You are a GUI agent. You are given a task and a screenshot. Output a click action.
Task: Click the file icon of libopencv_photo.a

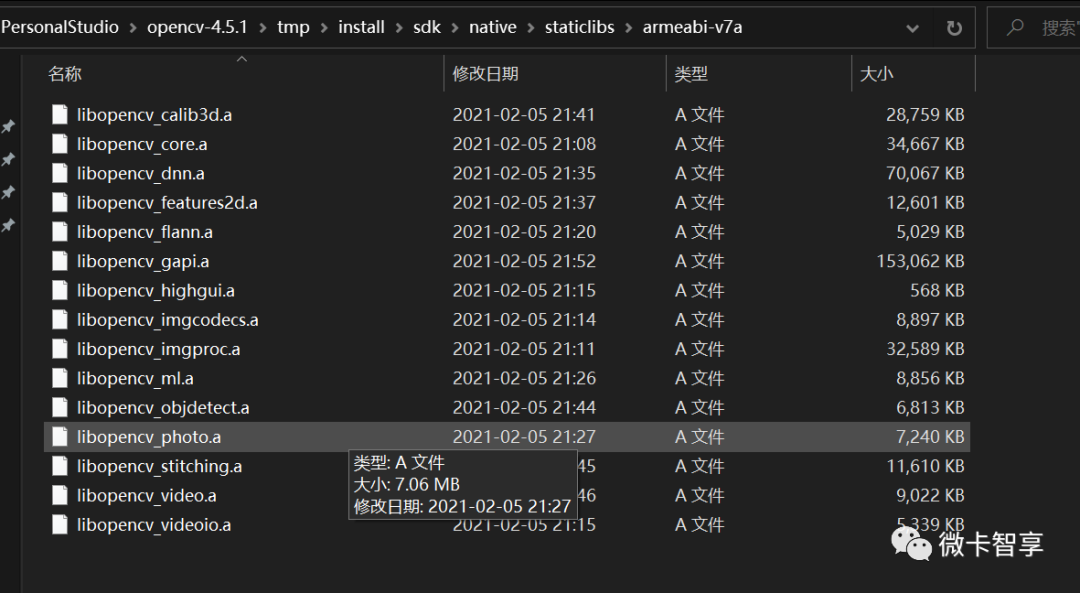pos(60,437)
